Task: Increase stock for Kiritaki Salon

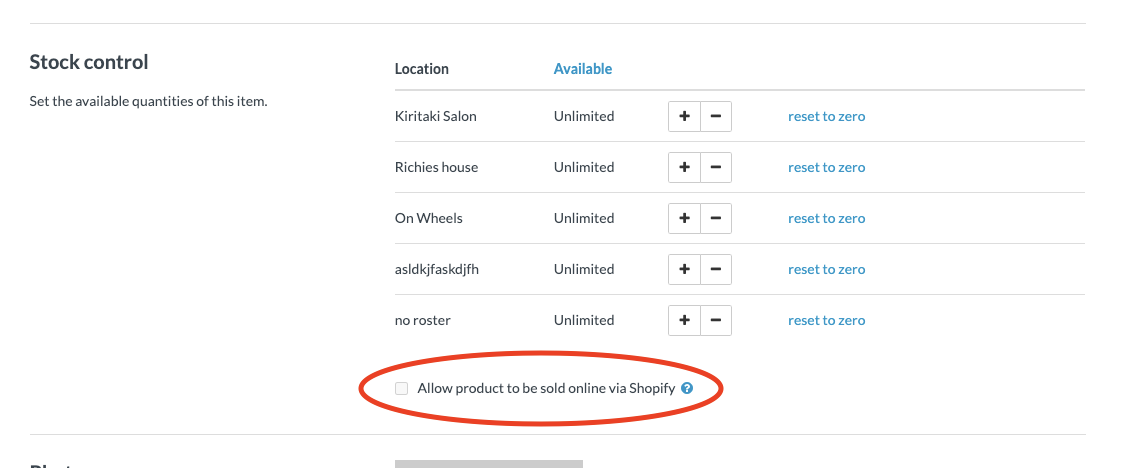Action: [x=684, y=116]
